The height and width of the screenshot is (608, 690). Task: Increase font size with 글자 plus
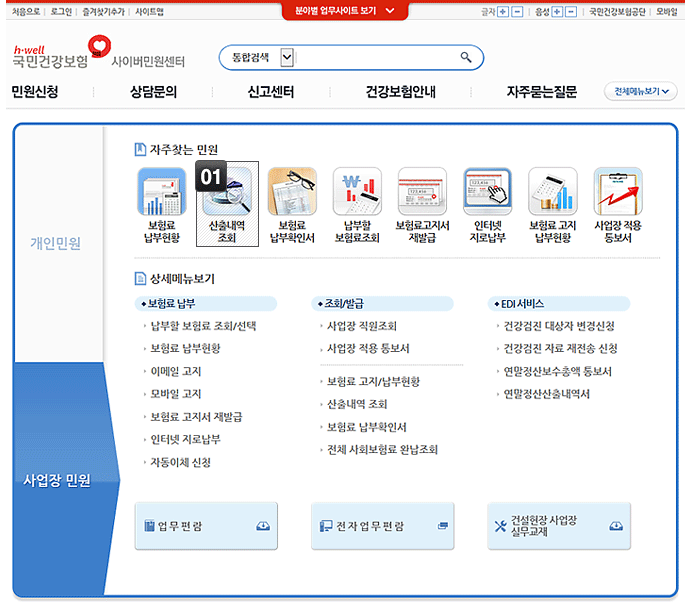point(503,12)
